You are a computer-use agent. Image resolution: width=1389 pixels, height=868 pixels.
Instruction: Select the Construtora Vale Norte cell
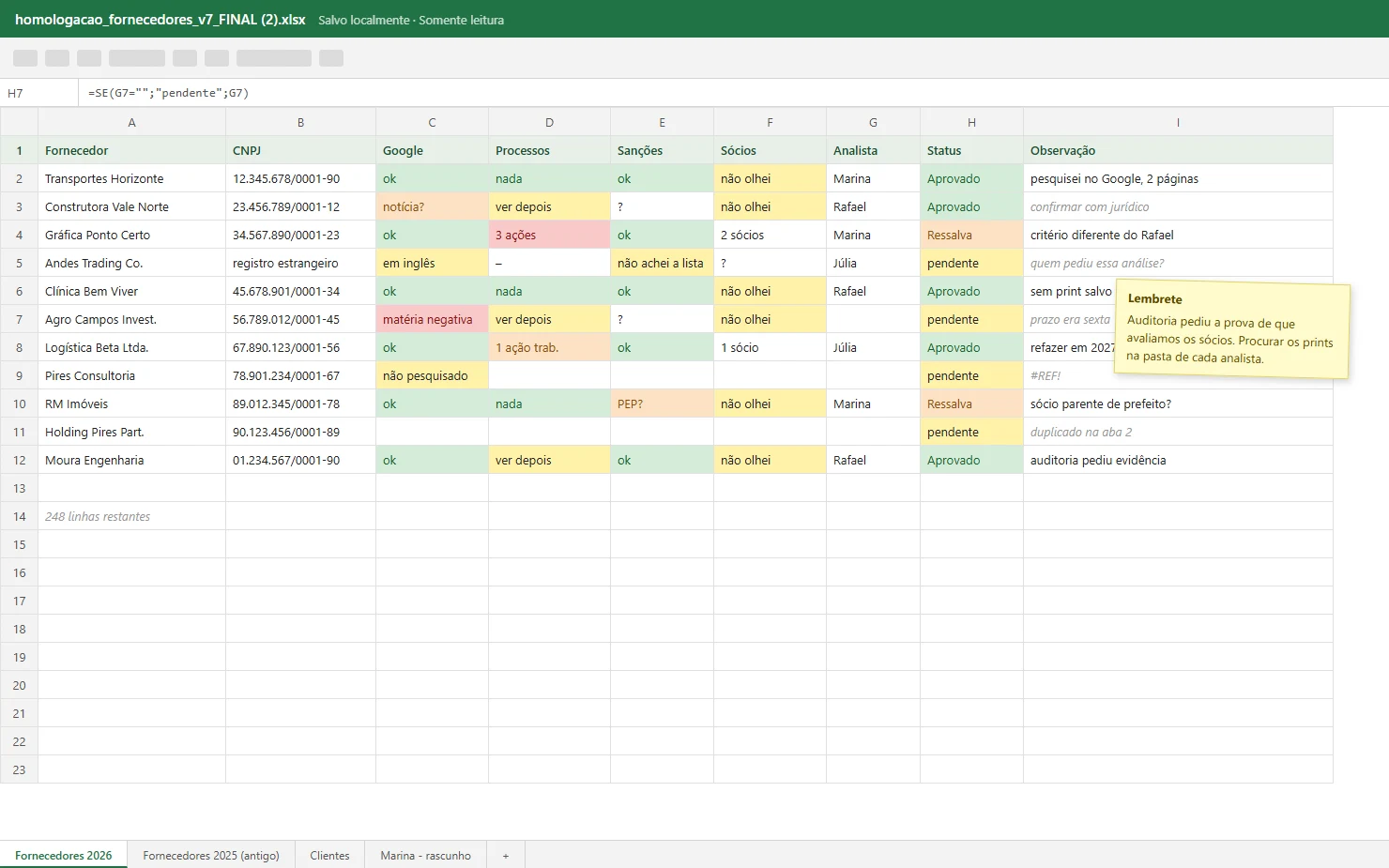131,206
